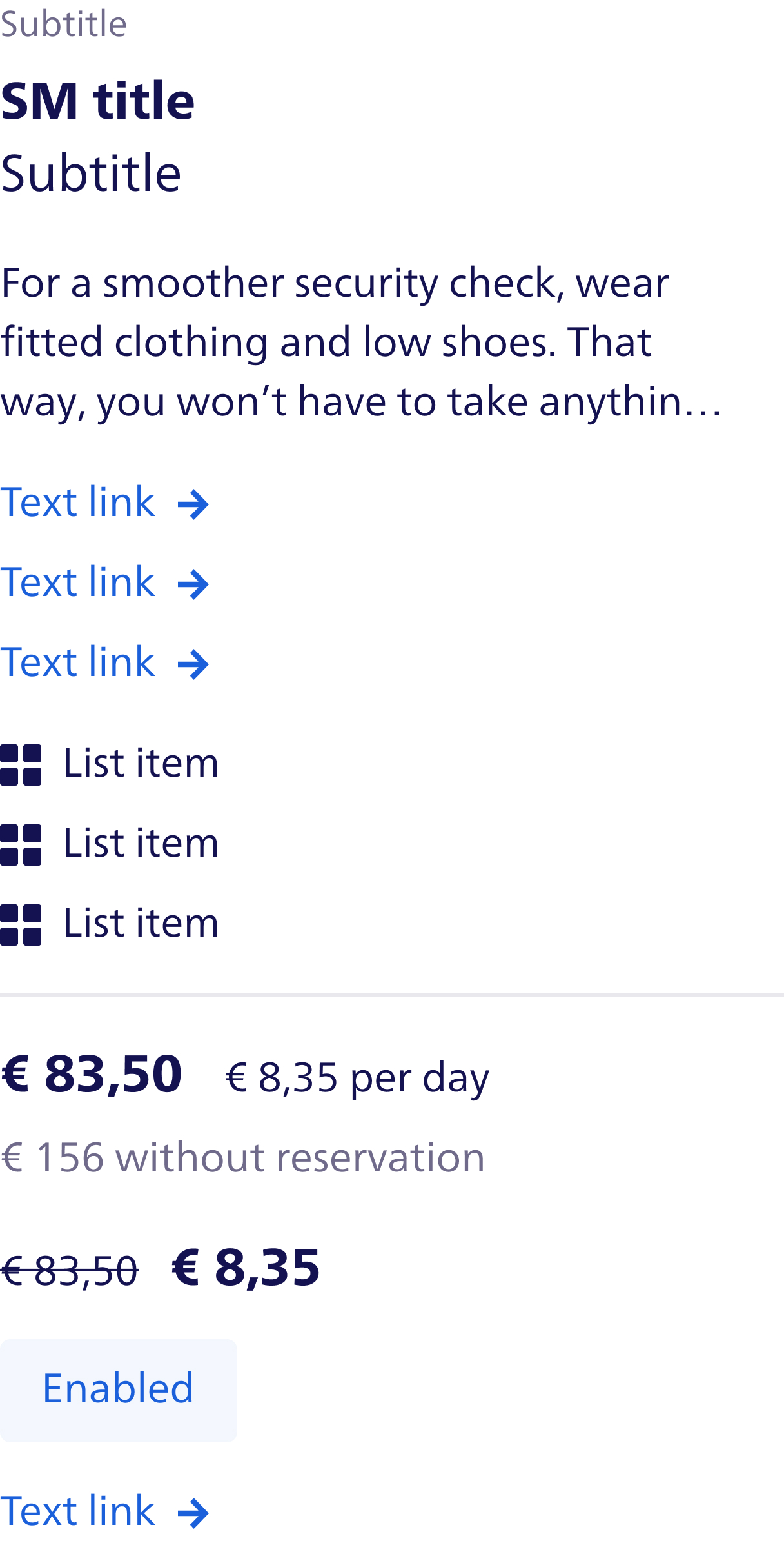Click grid icon of first List item
Viewport: 784px width, 1543px height.
click(21, 765)
